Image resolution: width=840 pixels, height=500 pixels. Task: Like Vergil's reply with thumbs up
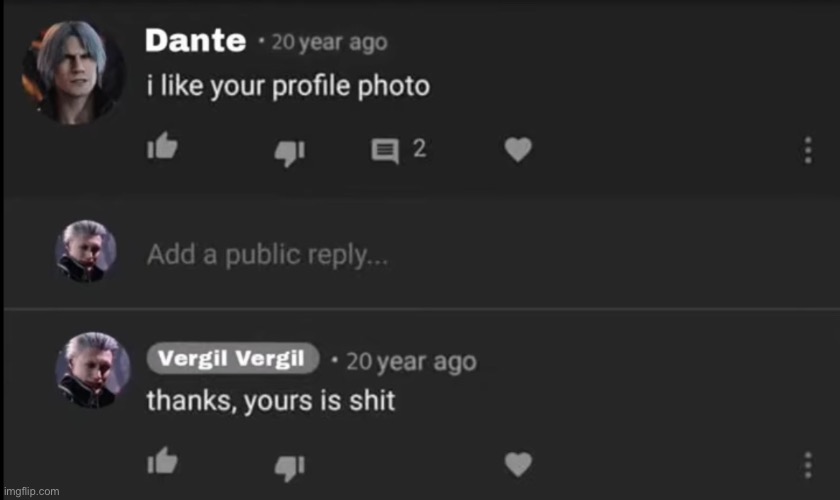point(162,461)
